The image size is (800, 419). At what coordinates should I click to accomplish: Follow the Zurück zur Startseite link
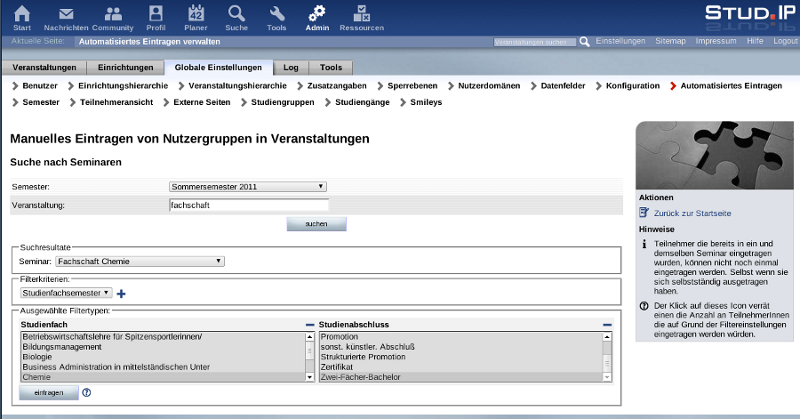click(x=692, y=213)
